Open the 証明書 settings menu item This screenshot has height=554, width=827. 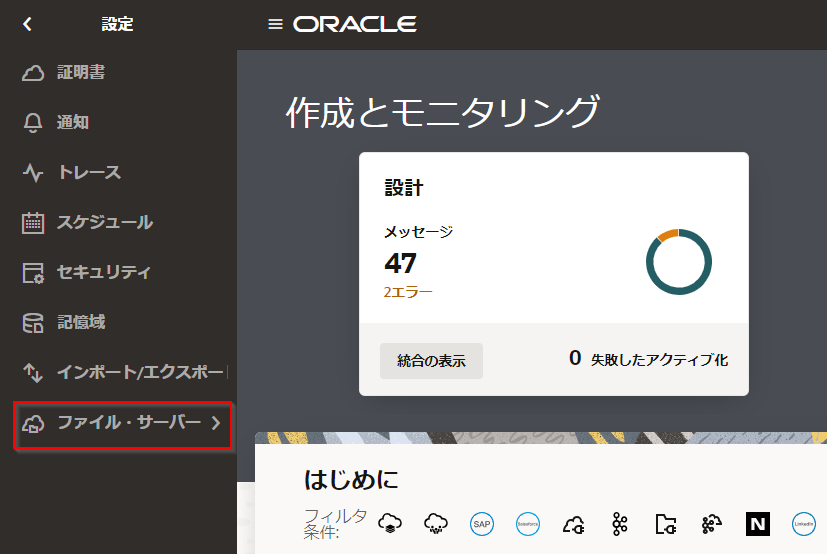80,73
